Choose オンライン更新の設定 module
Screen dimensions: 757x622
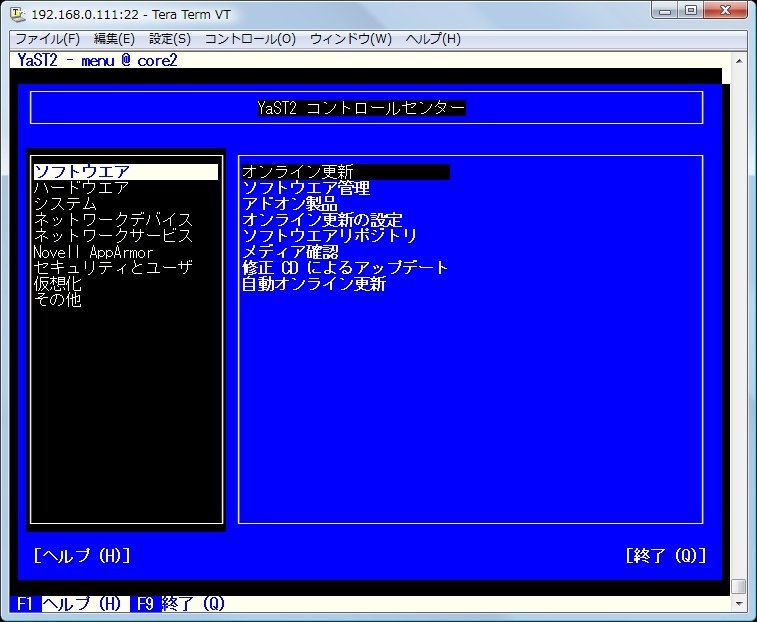pos(322,220)
